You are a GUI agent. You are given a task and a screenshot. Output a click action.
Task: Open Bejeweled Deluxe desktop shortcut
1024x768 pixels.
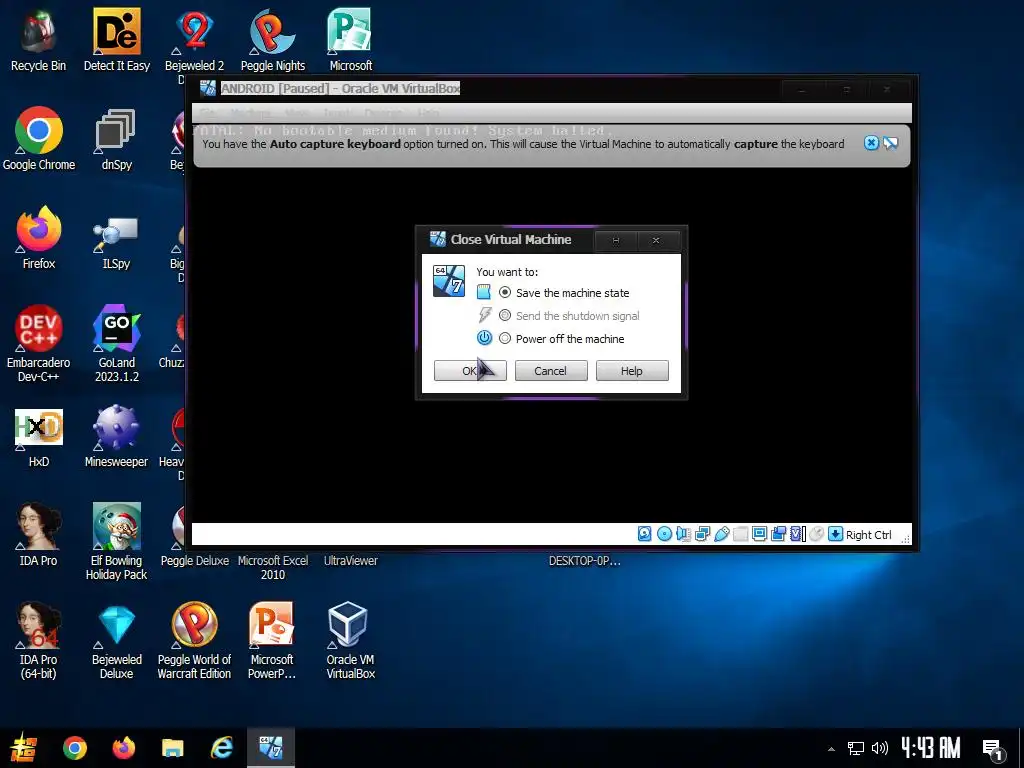pos(116,641)
